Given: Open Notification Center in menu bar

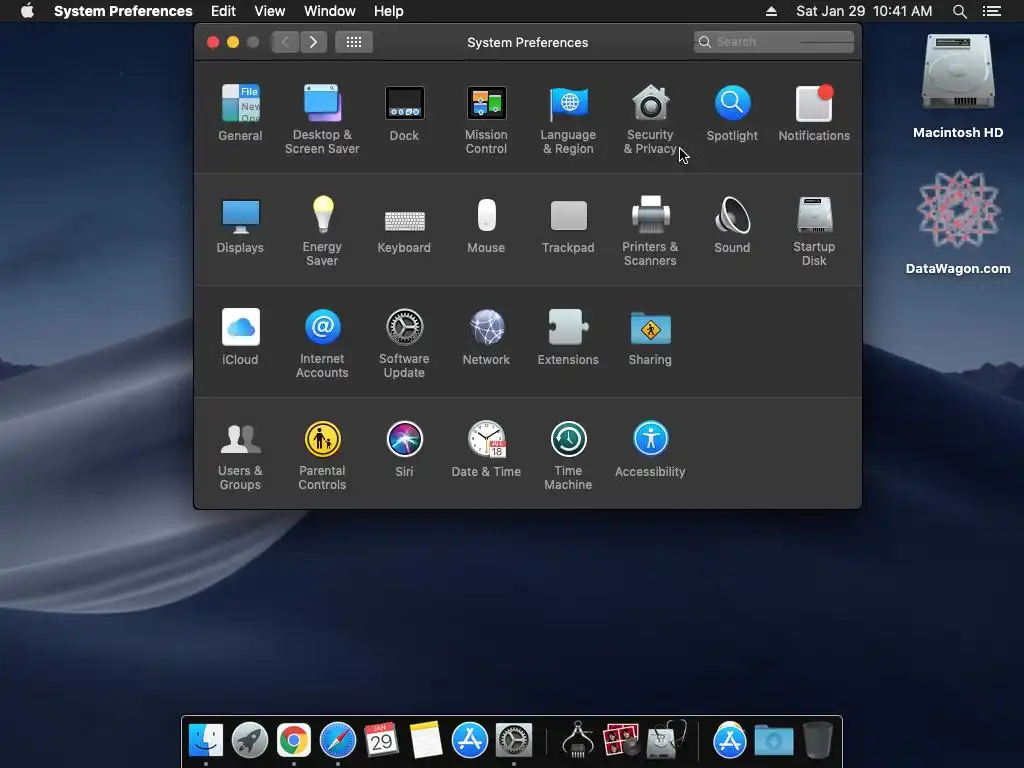Looking at the screenshot, I should pos(992,11).
